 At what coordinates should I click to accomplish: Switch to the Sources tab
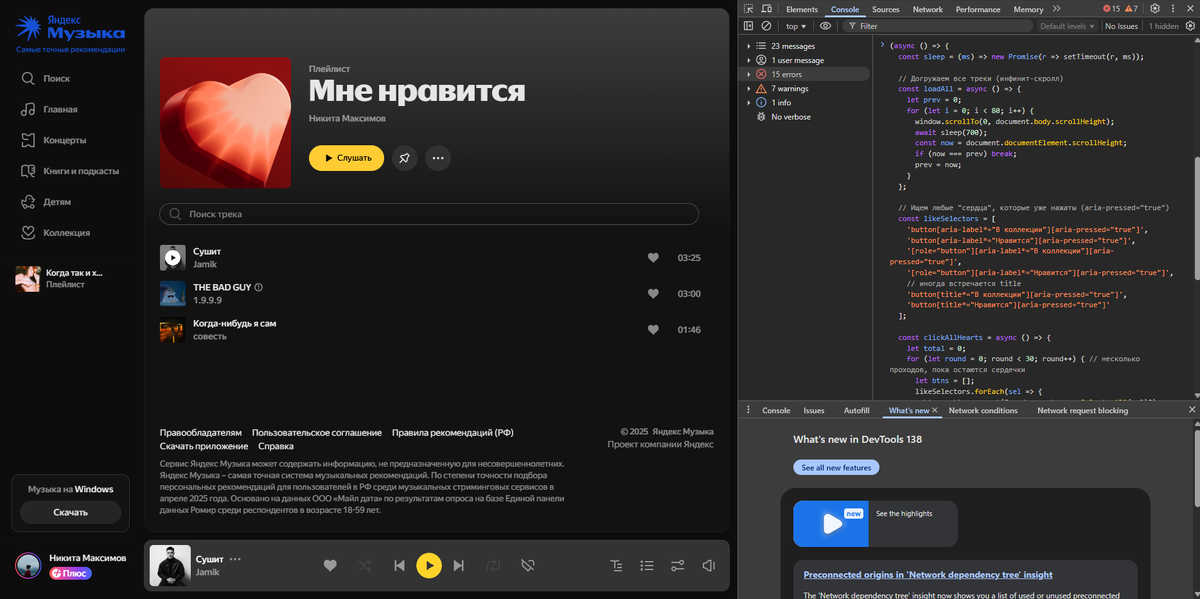(886, 9)
